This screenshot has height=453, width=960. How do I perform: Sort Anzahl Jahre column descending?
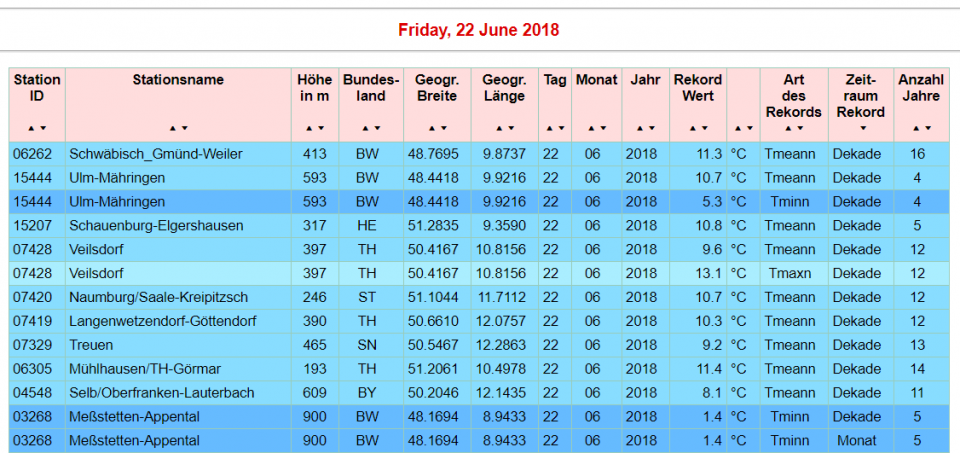point(926,129)
